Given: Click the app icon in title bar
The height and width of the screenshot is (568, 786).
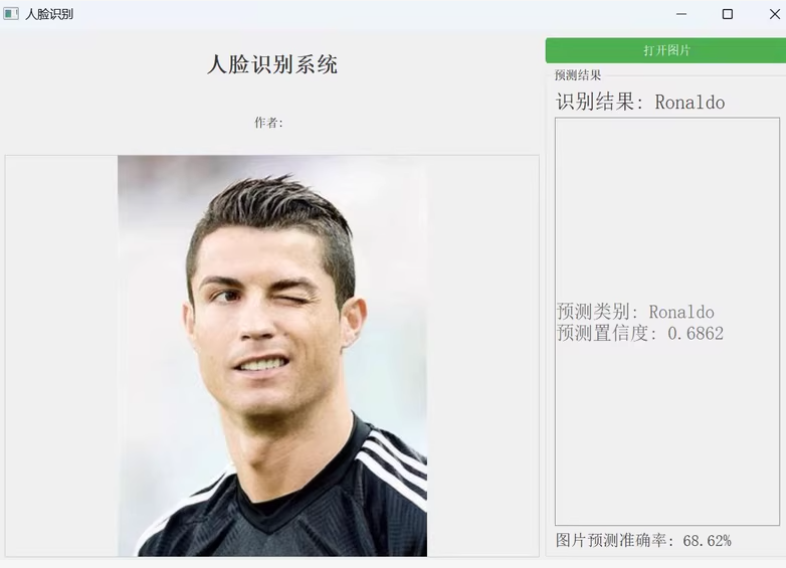Looking at the screenshot, I should [11, 14].
